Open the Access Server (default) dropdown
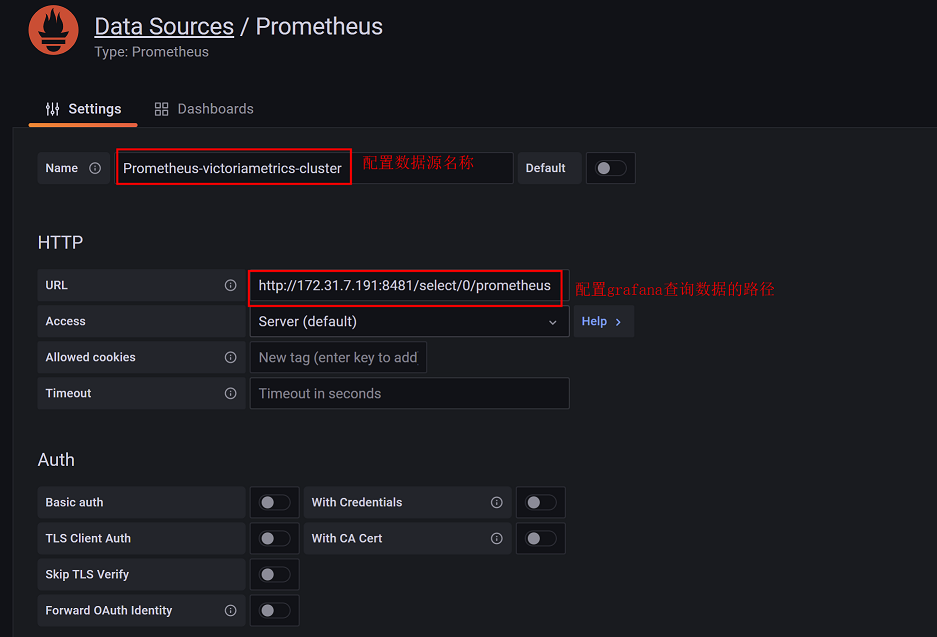This screenshot has width=937, height=637. [x=408, y=321]
